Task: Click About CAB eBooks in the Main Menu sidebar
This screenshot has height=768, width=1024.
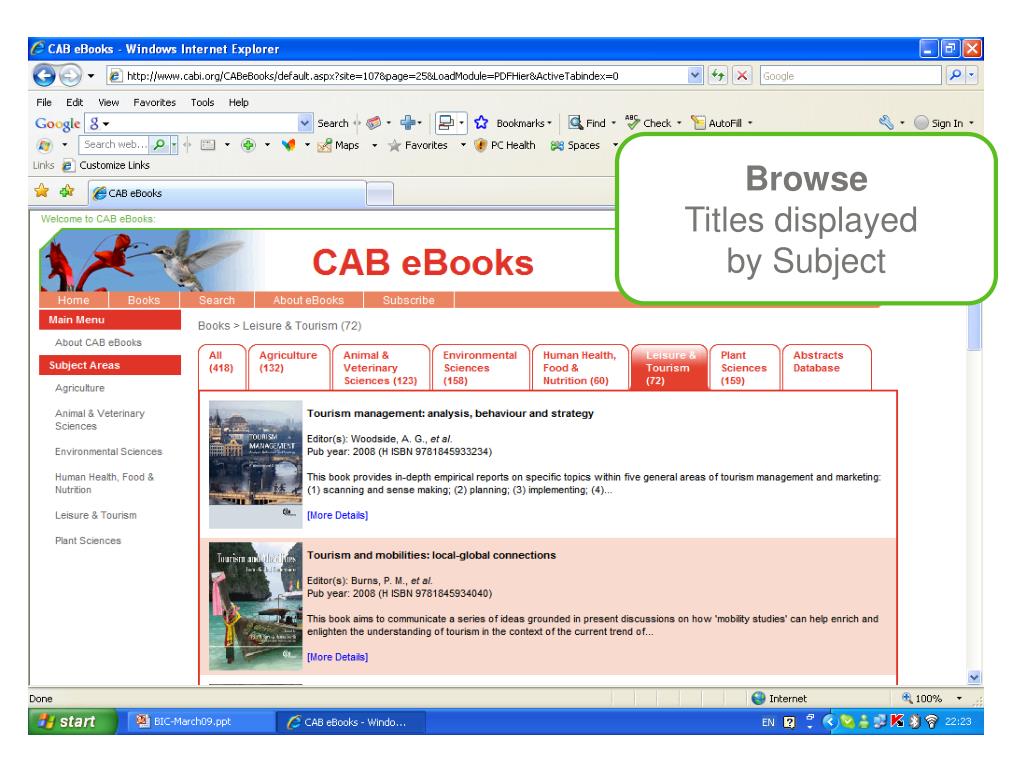Action: (x=98, y=342)
